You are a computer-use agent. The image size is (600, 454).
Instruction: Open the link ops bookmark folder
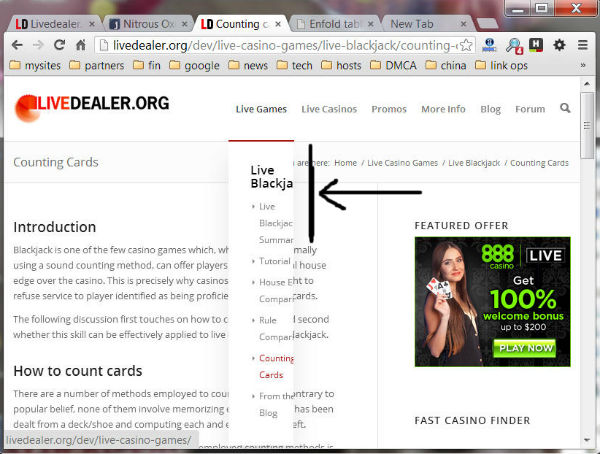coord(501,65)
